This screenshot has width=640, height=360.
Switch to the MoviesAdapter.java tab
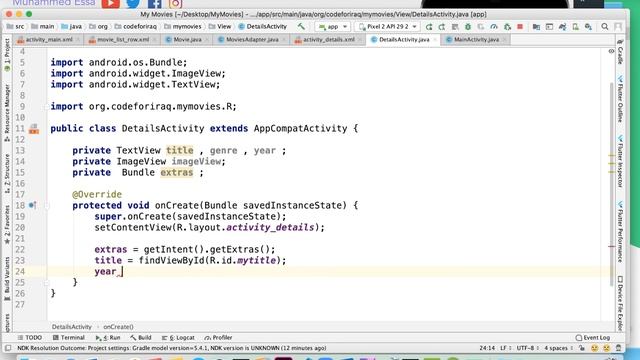(x=252, y=40)
